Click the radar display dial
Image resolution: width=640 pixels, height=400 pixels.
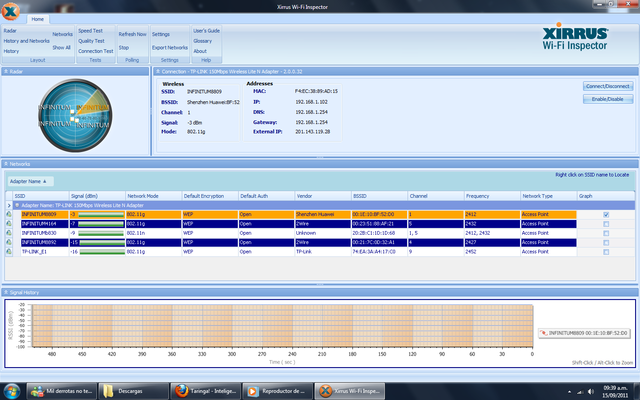tap(75, 116)
